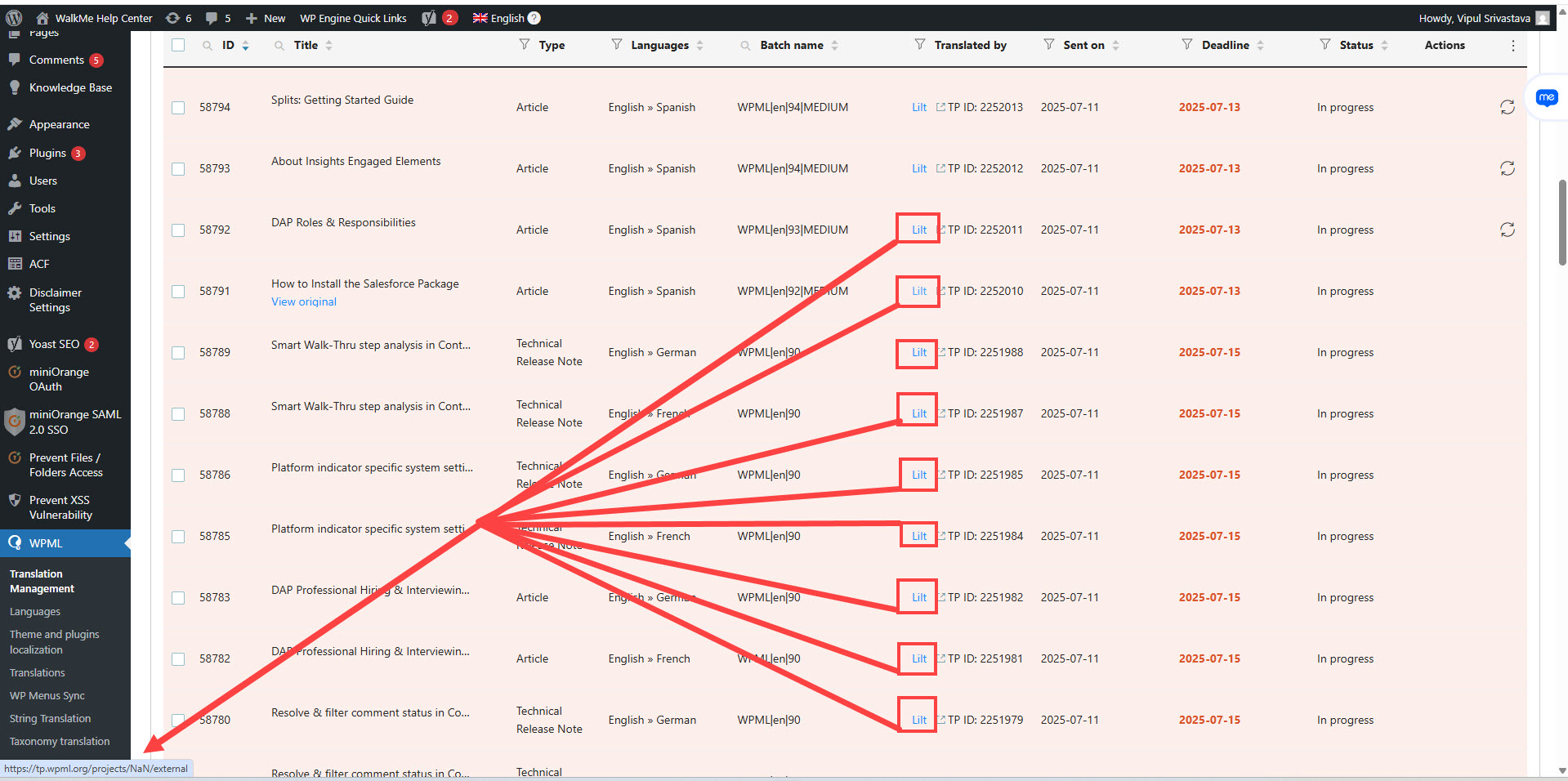
Task: Go to String Translation submenu
Action: pyautogui.click(x=50, y=719)
